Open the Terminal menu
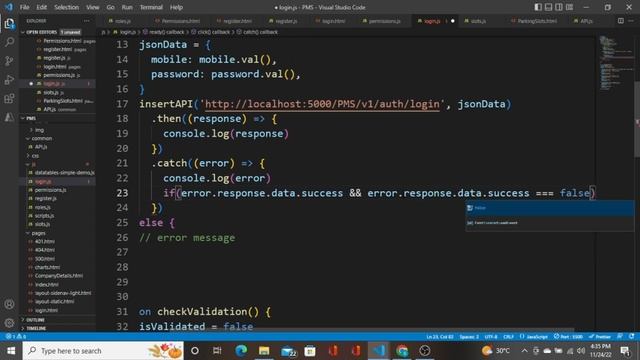640x360 pixels. click(151, 7)
